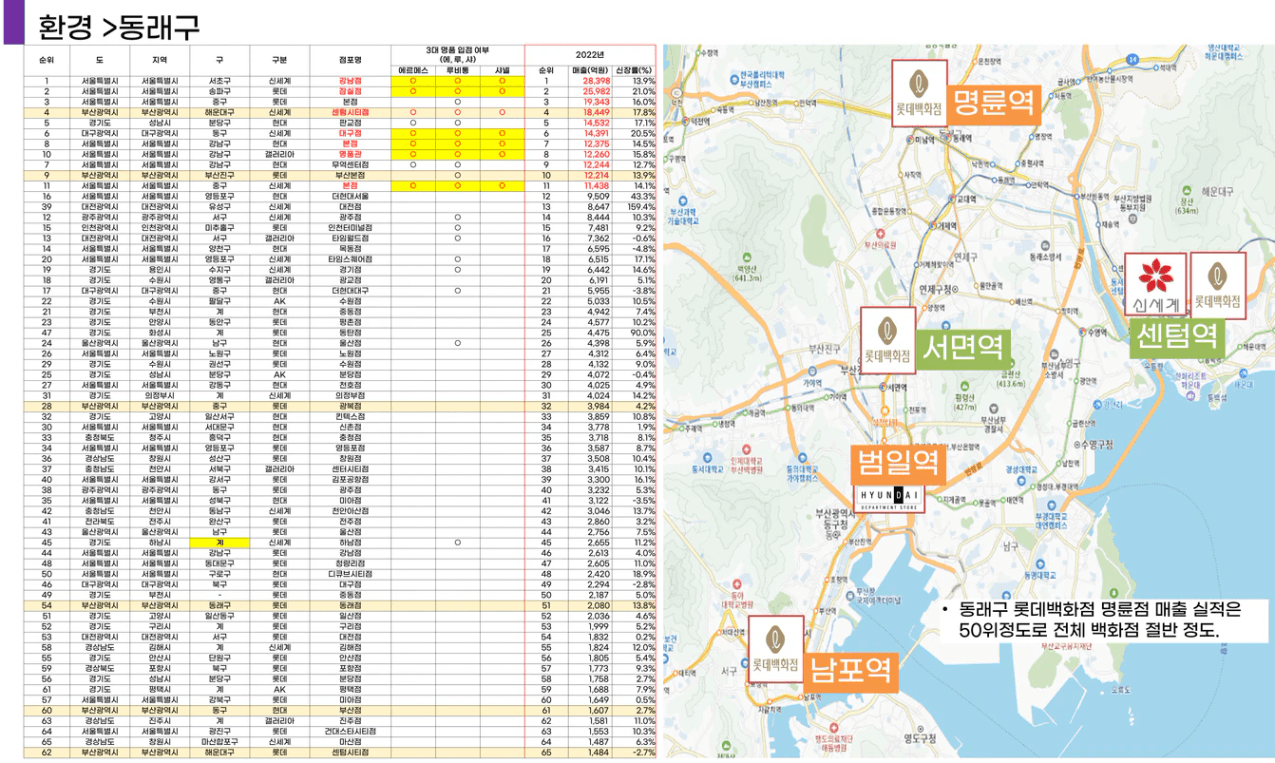This screenshot has height=763, width=1275.
Task: Click the Lotte logo beside the 명륜역 label
Action: point(920,93)
